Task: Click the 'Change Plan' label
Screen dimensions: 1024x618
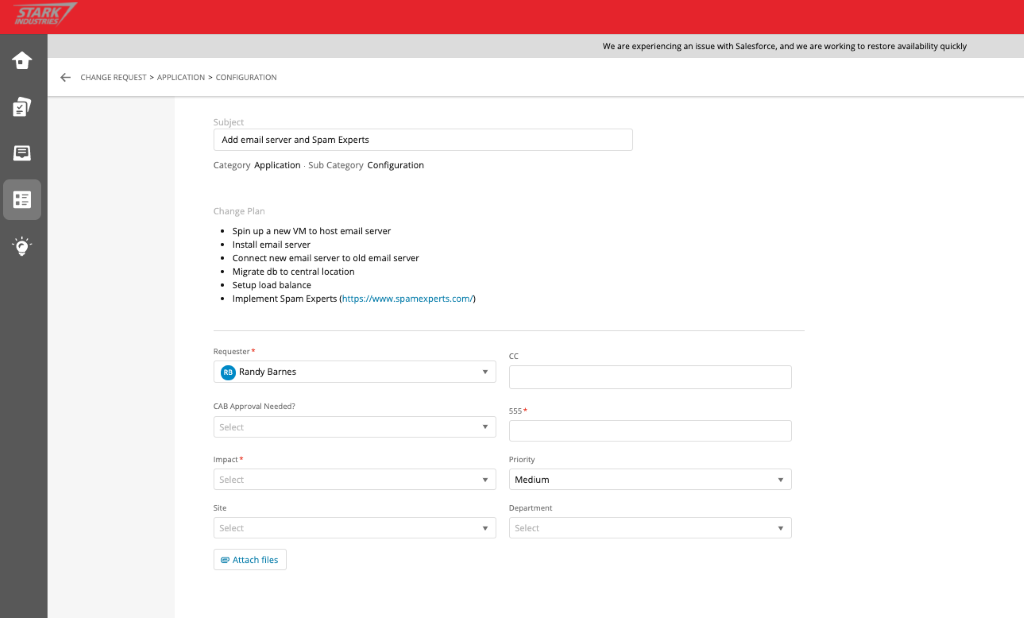Action: click(x=239, y=211)
